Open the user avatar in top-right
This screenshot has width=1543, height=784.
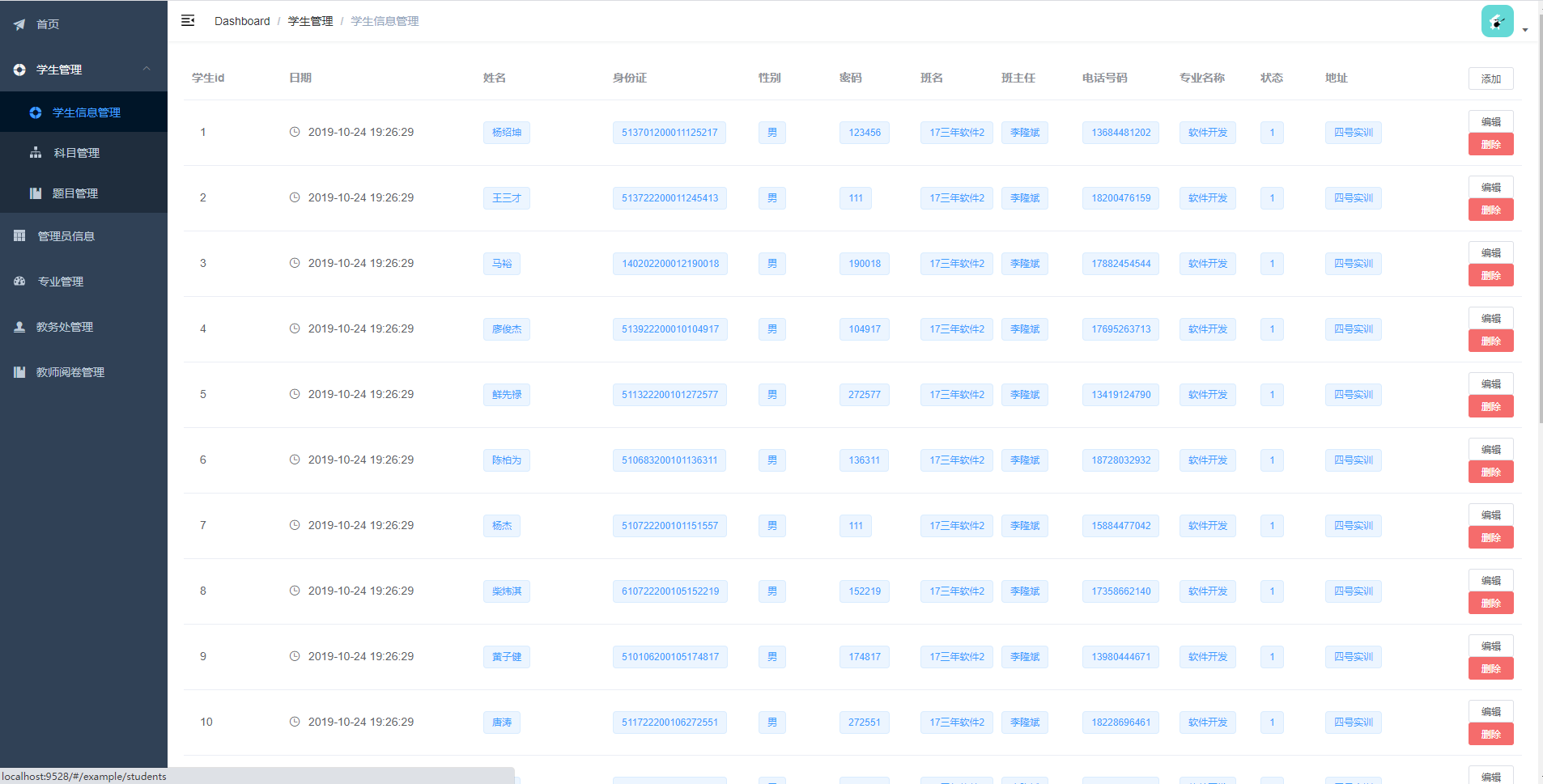(x=1497, y=22)
